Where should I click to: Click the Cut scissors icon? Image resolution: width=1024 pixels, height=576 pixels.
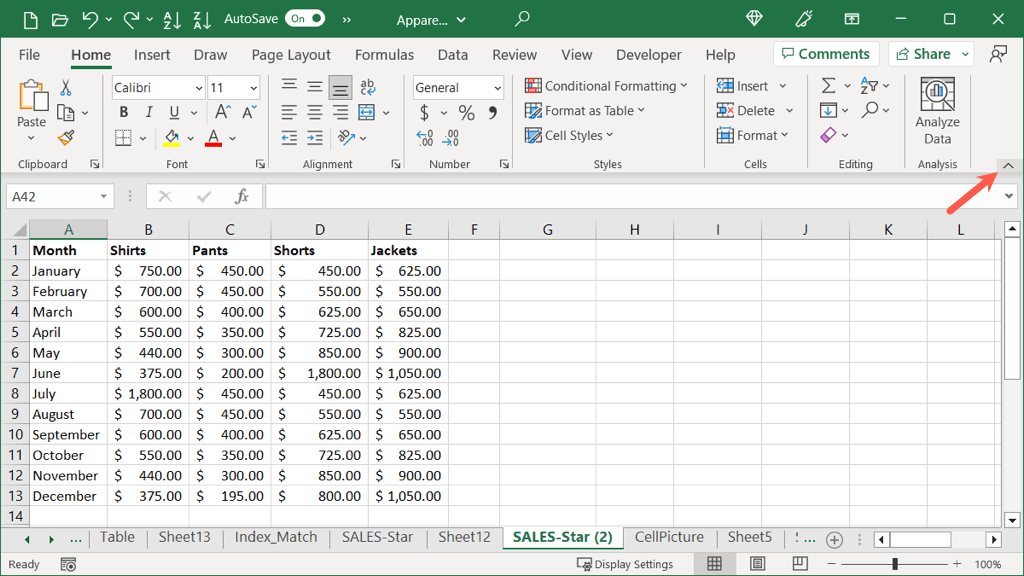click(66, 88)
